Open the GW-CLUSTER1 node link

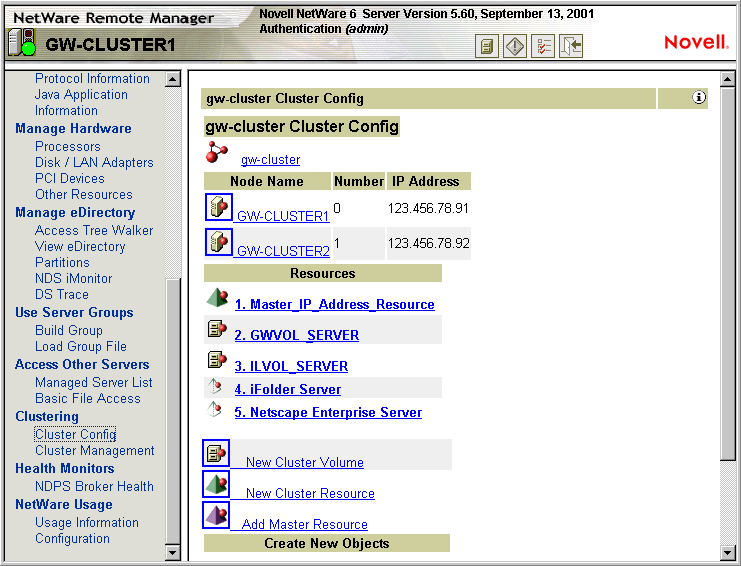[x=283, y=216]
